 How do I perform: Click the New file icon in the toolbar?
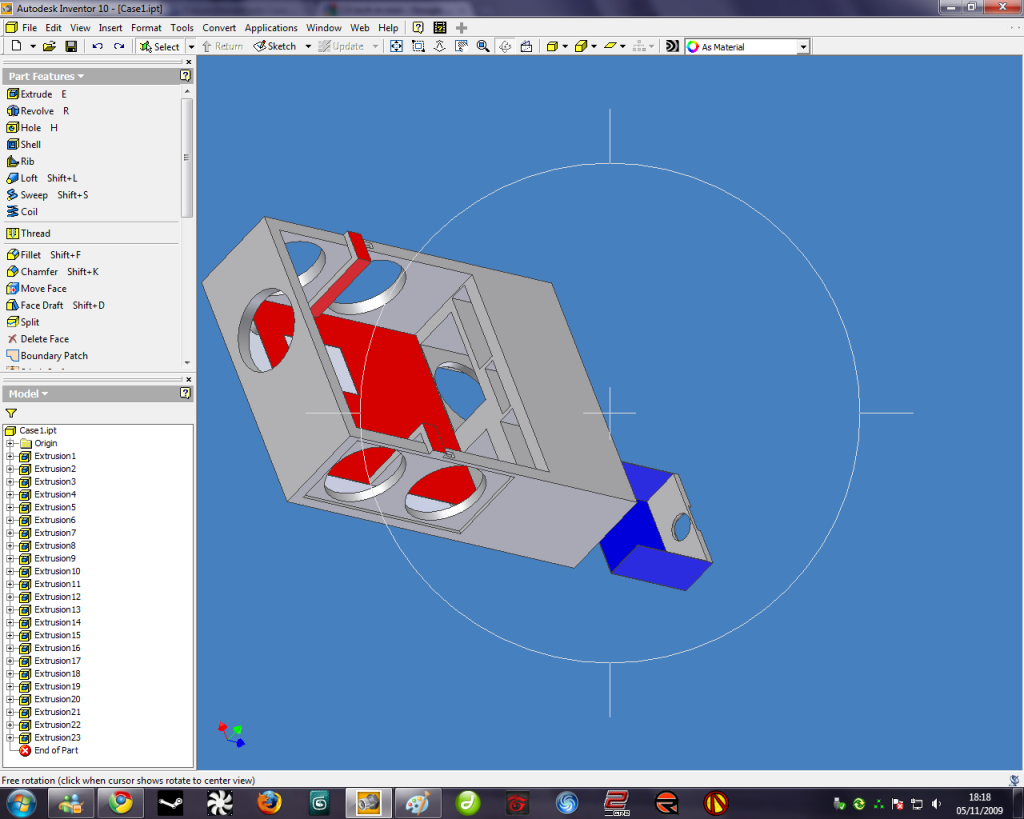pos(16,46)
